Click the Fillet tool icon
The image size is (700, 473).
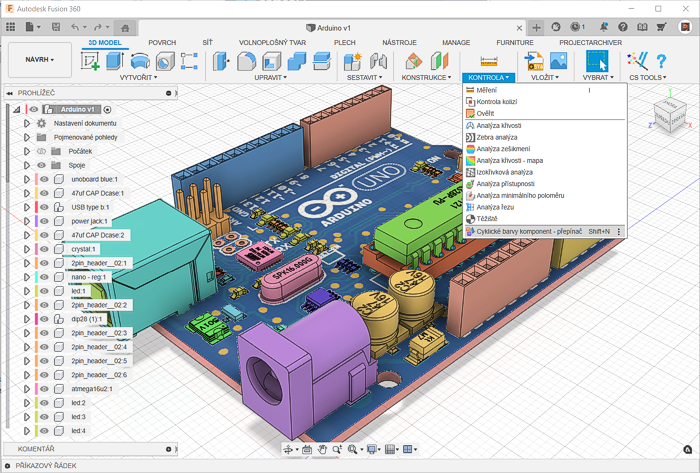click(246, 61)
